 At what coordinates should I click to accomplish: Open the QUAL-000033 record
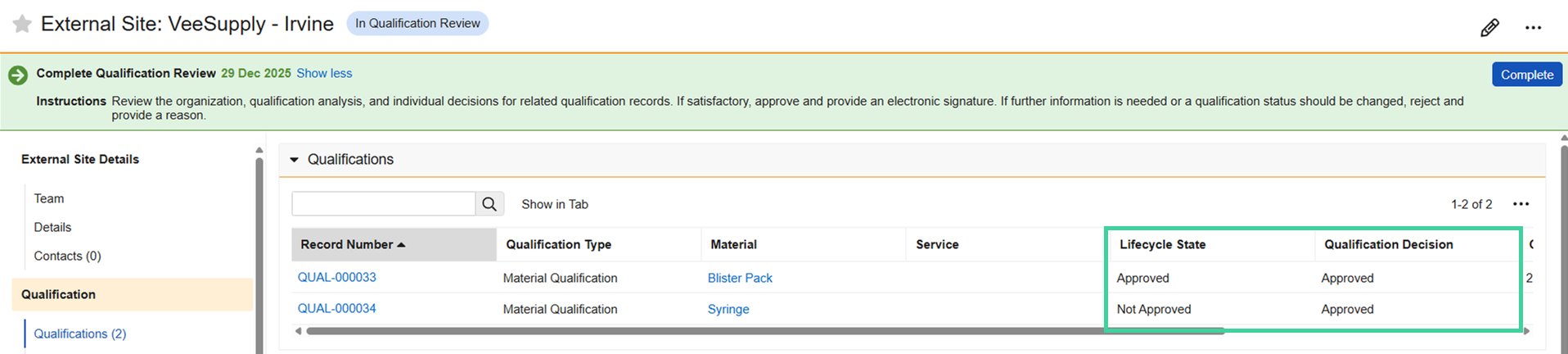pos(336,278)
